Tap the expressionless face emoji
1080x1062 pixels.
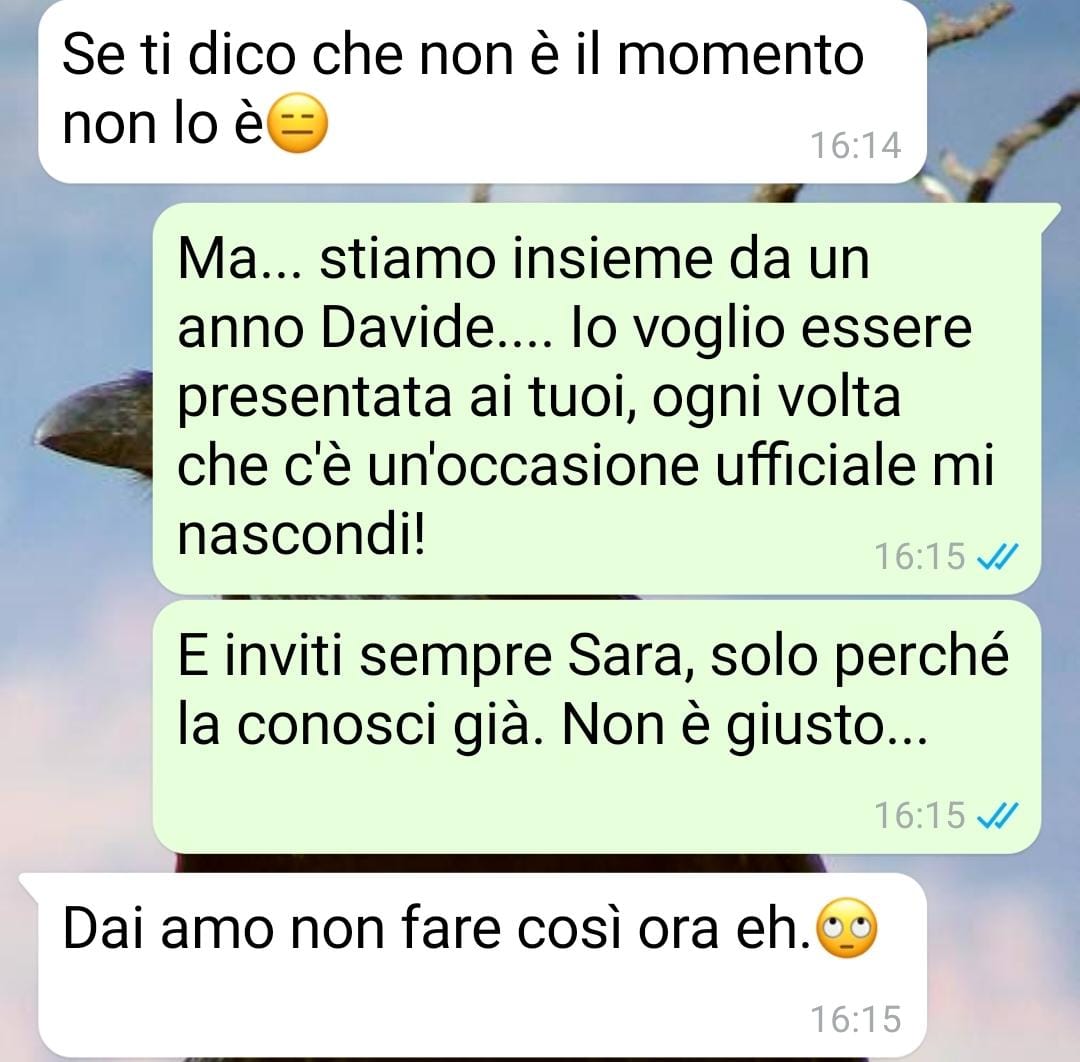(297, 123)
